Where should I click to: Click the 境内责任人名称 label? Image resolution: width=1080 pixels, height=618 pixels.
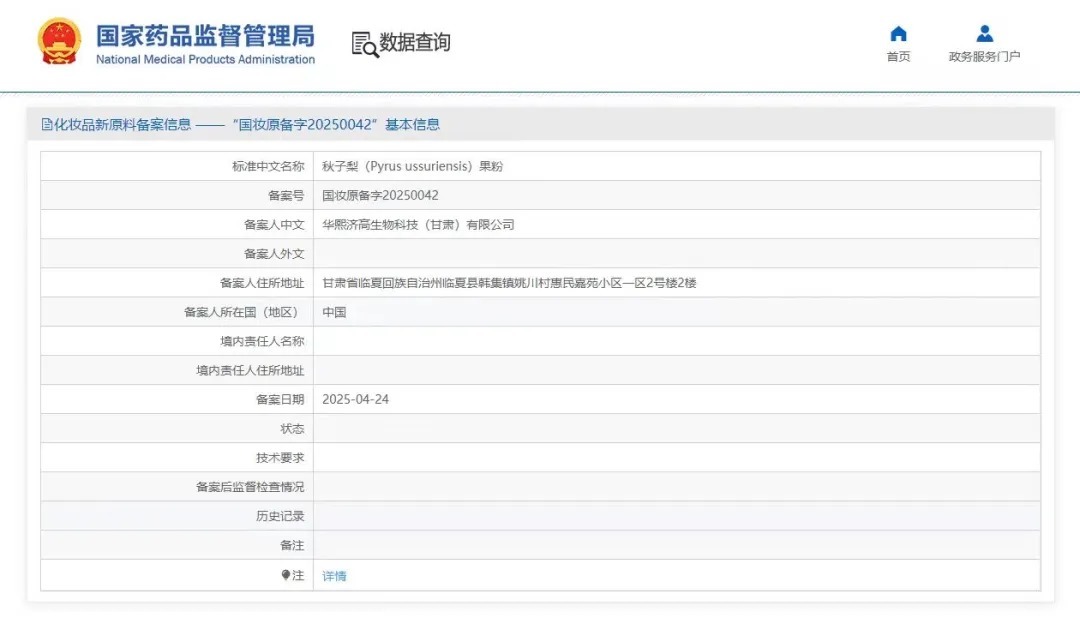tap(262, 341)
